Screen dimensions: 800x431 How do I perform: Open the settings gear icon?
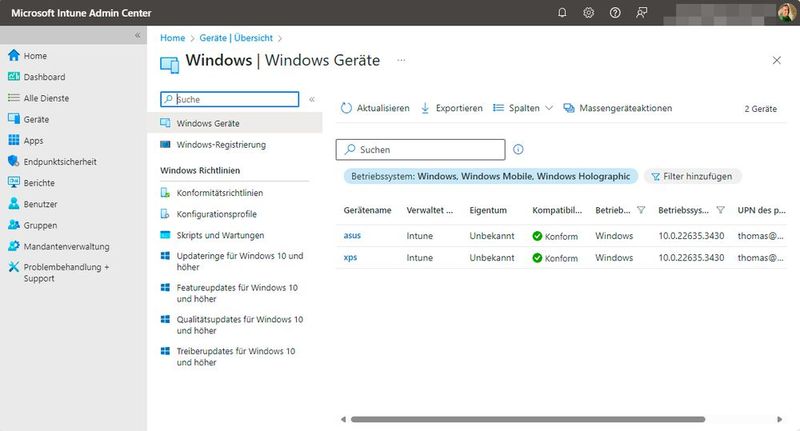click(588, 12)
